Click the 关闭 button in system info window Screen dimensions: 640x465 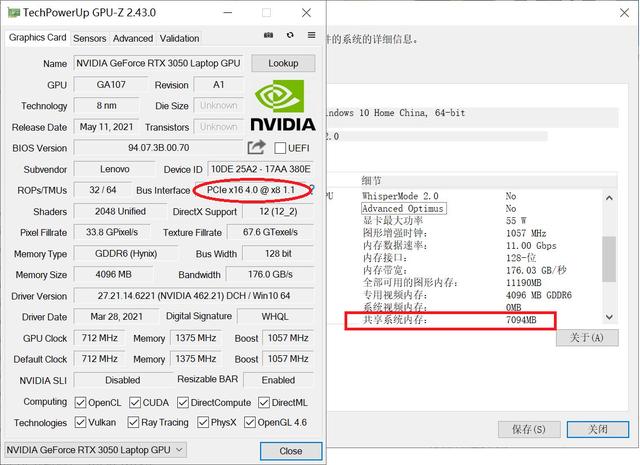(598, 429)
